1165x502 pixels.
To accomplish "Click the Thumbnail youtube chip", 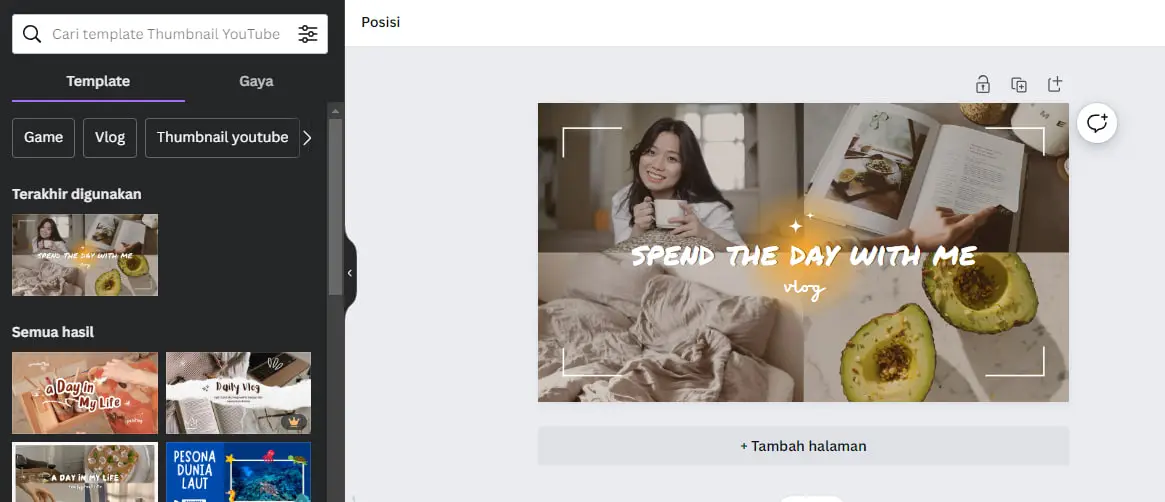I will point(222,137).
